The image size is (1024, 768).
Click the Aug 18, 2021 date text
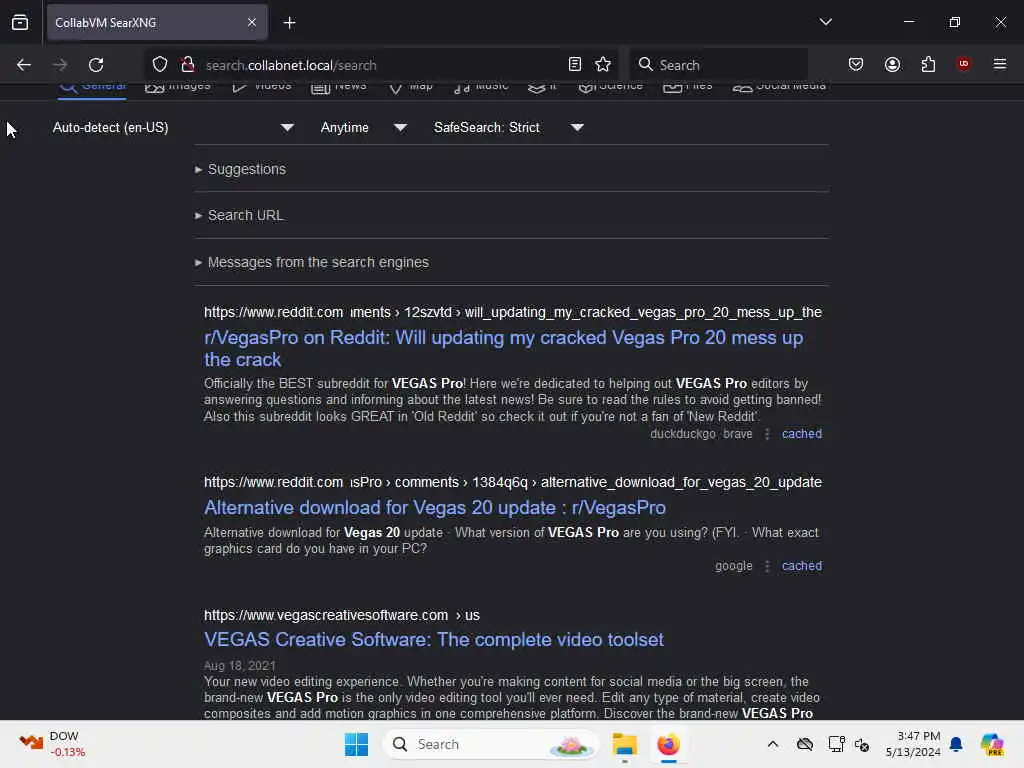pyautogui.click(x=240, y=665)
